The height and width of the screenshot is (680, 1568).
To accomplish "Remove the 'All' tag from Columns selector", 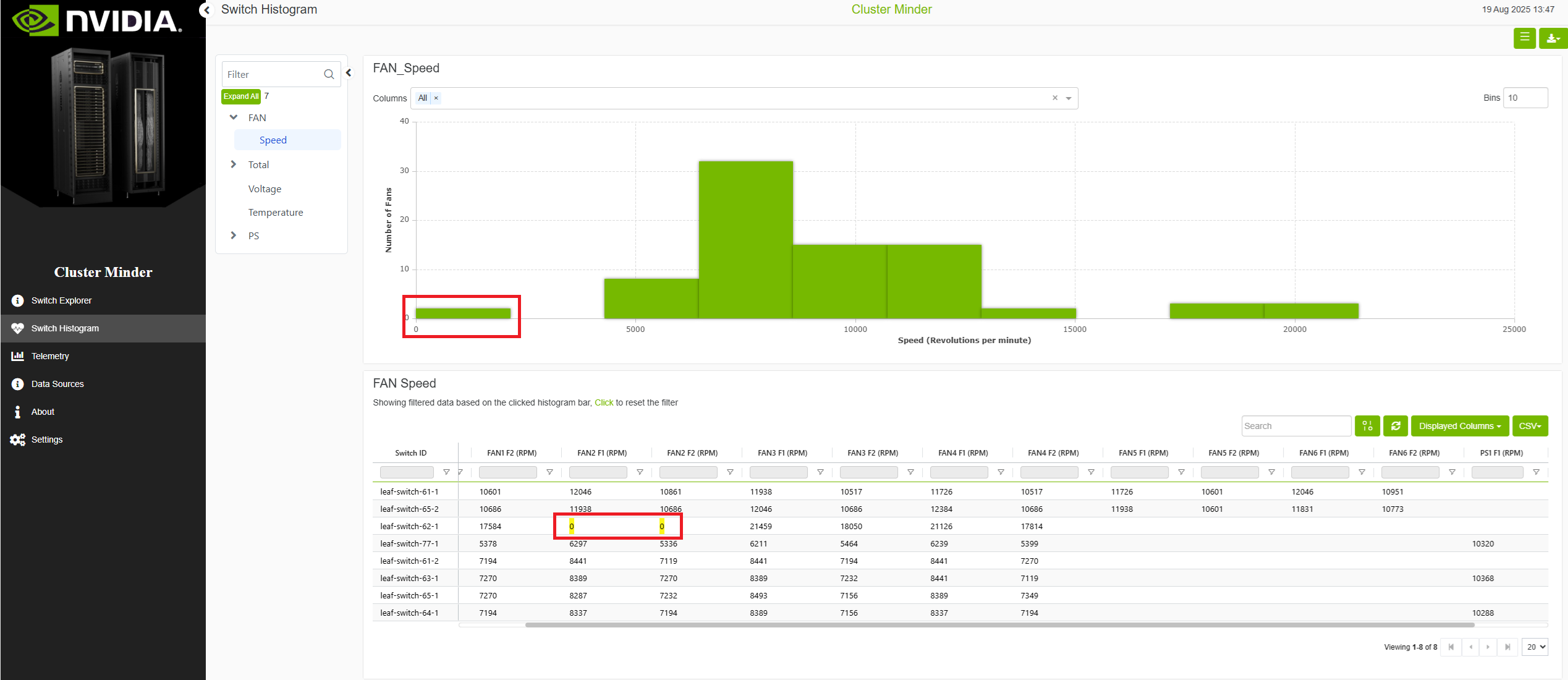I will point(436,98).
